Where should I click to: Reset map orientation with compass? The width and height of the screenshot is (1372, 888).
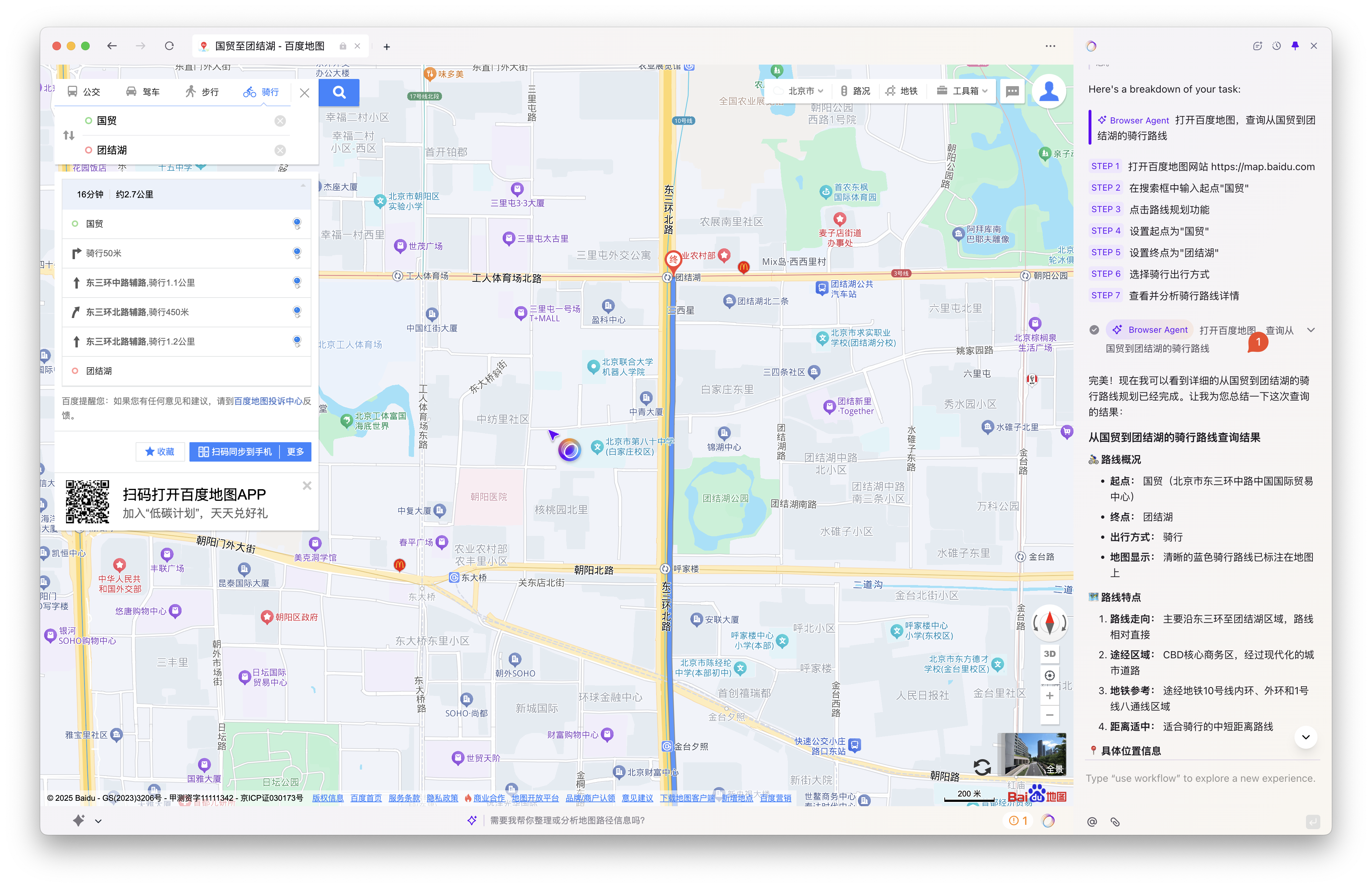[x=1049, y=623]
